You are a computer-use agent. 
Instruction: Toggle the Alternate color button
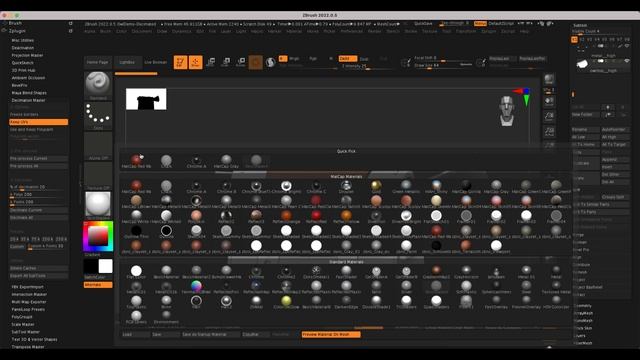point(98,285)
